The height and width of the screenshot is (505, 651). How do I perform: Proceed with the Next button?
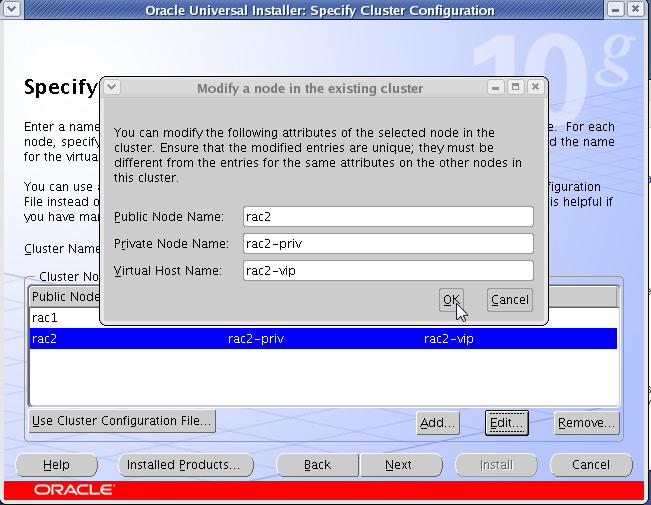[399, 465]
